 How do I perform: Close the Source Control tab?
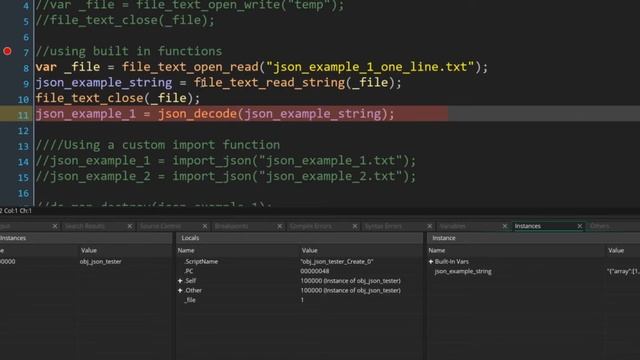[205, 226]
